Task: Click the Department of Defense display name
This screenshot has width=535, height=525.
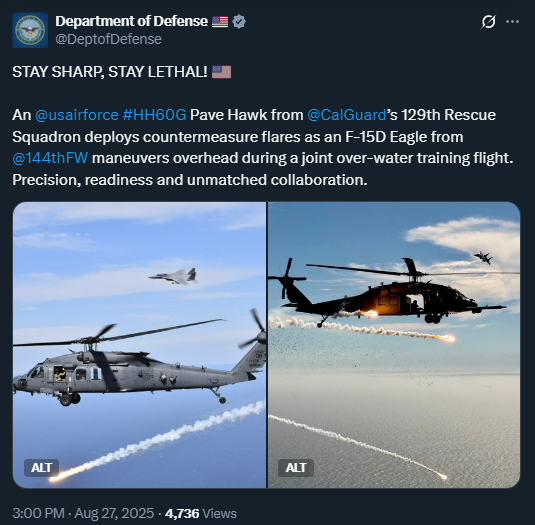Action: click(x=131, y=21)
